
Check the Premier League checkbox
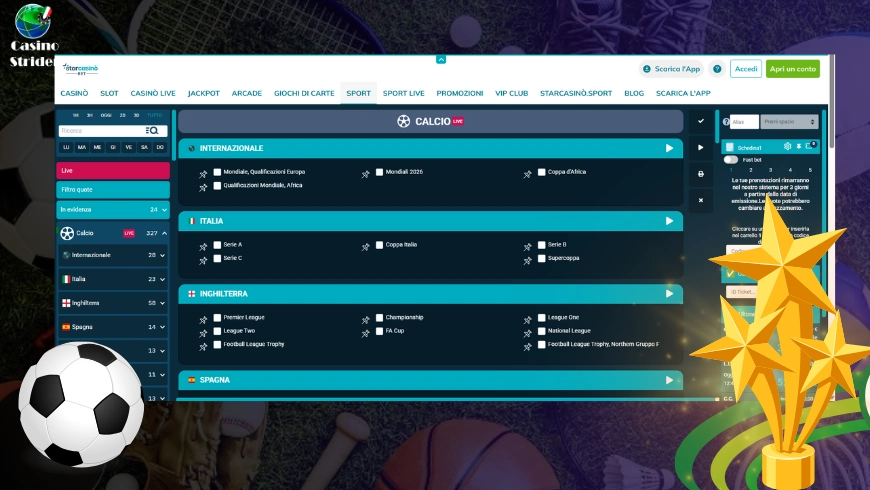[217, 317]
